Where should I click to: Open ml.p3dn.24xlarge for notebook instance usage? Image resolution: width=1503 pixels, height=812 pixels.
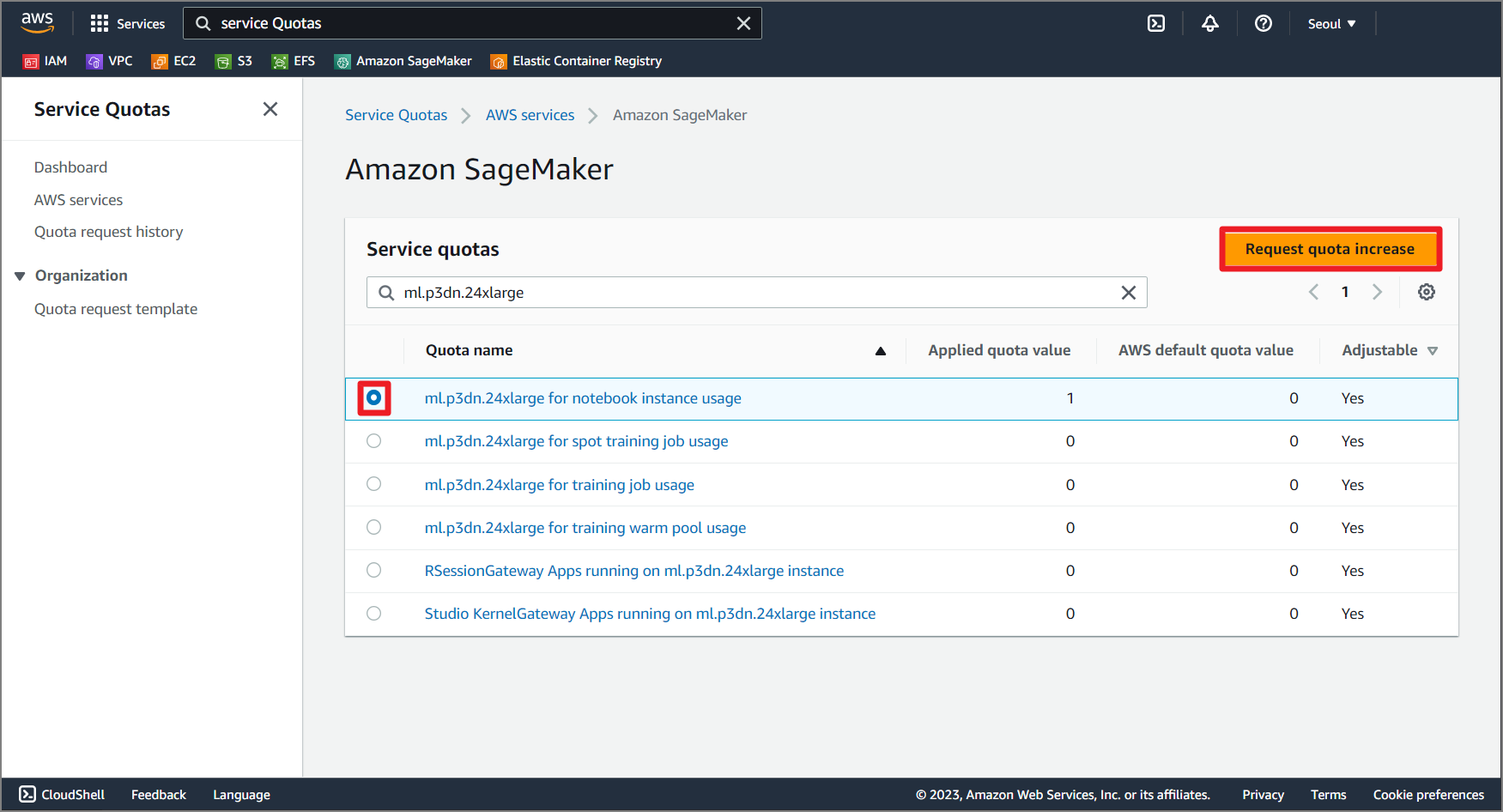click(583, 398)
